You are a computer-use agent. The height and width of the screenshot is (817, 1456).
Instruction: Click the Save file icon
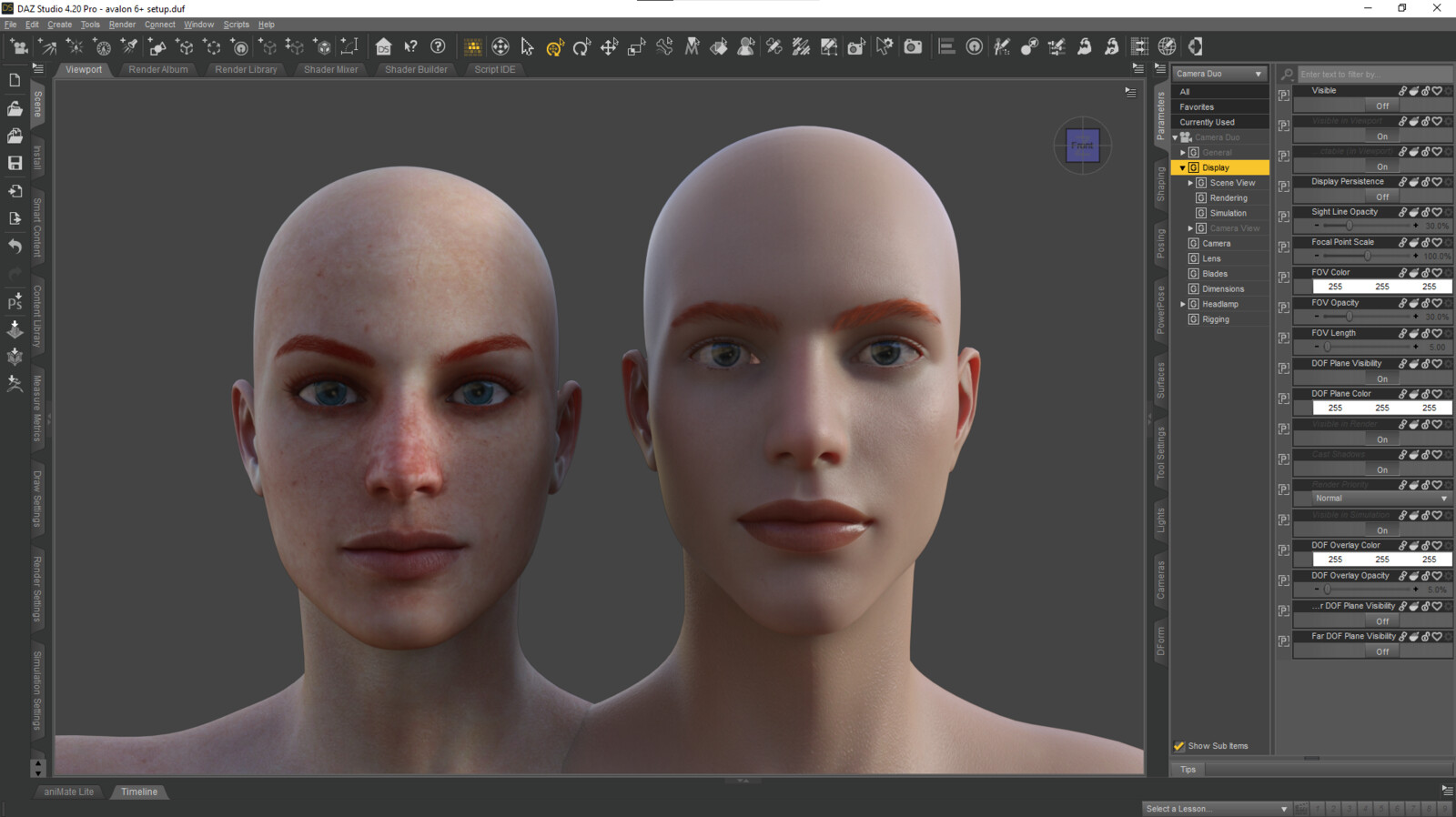click(15, 163)
